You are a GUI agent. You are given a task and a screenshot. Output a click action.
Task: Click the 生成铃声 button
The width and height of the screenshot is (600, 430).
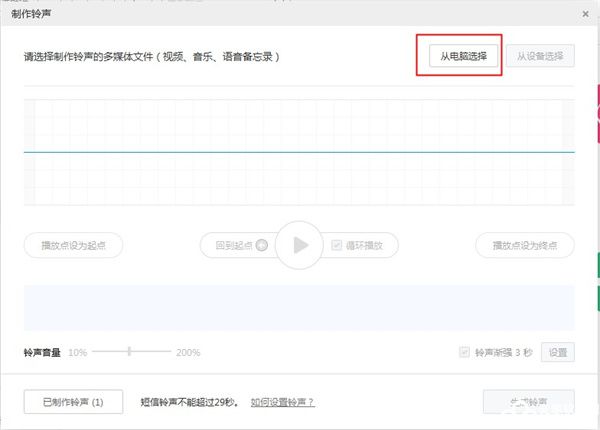(x=528, y=402)
